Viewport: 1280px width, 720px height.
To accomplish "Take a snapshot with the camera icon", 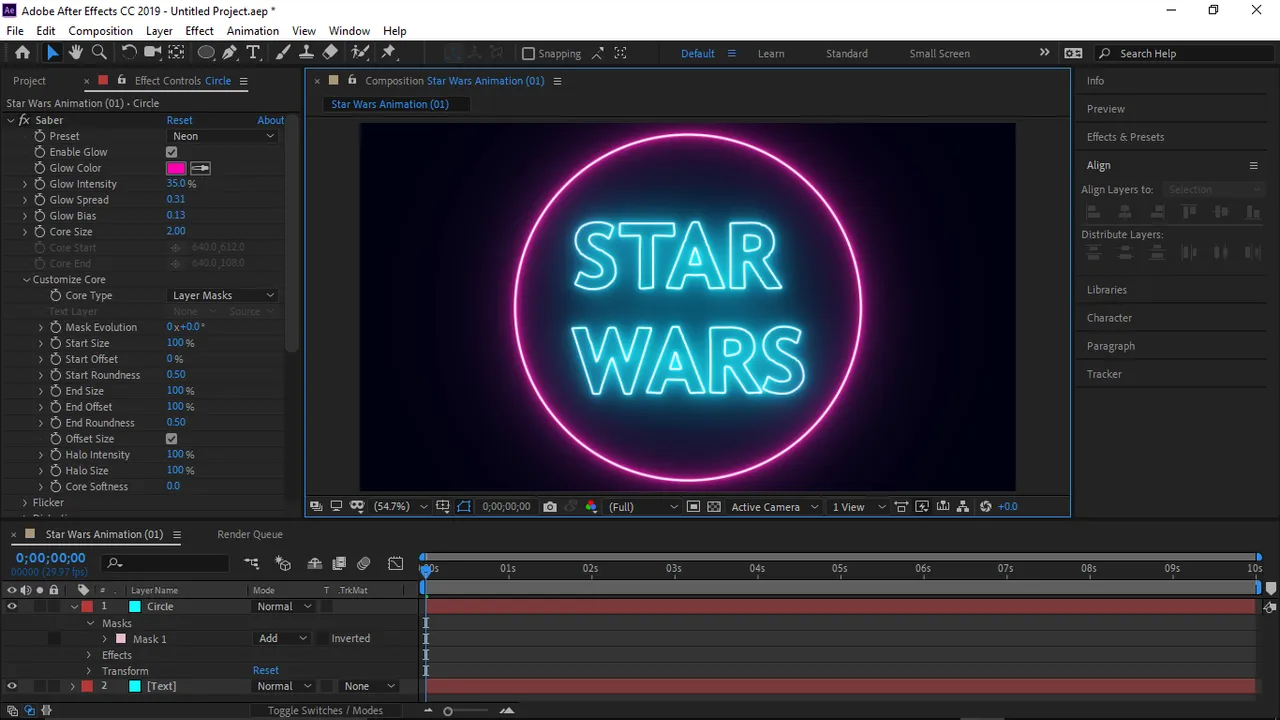I will click(549, 507).
